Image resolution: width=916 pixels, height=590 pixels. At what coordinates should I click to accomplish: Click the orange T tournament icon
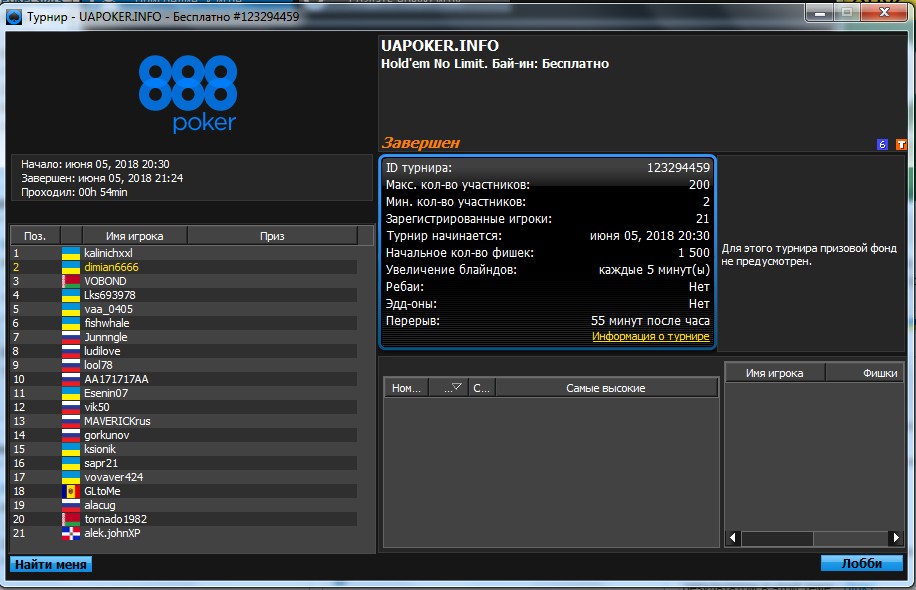[901, 144]
